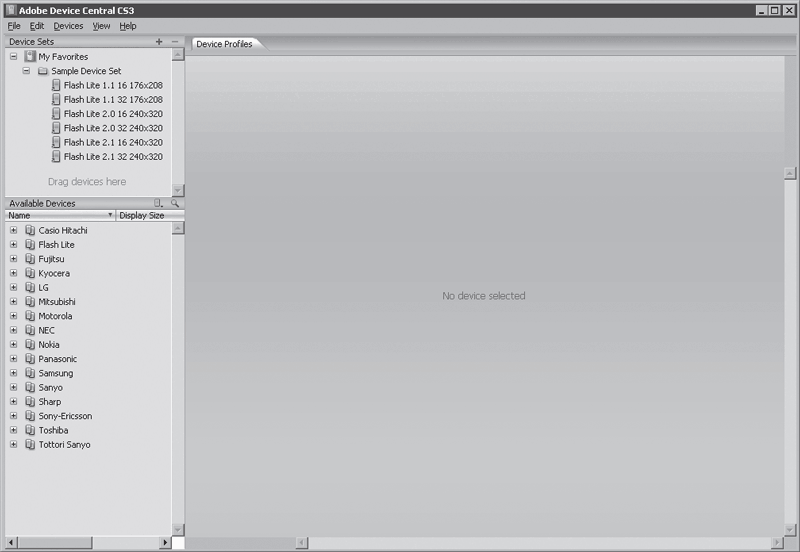Click the search magnifier icon in Available Devices

tap(175, 203)
